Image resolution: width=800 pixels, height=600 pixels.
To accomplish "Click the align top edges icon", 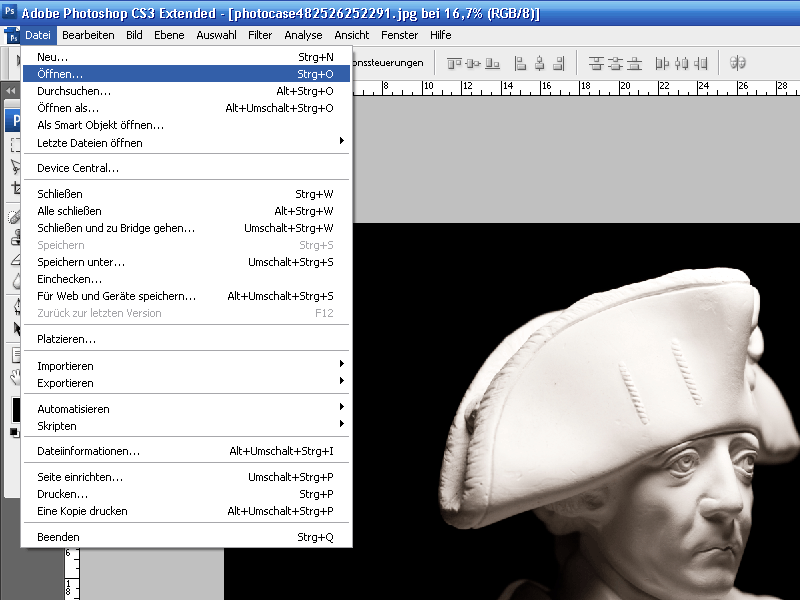I will tap(454, 63).
